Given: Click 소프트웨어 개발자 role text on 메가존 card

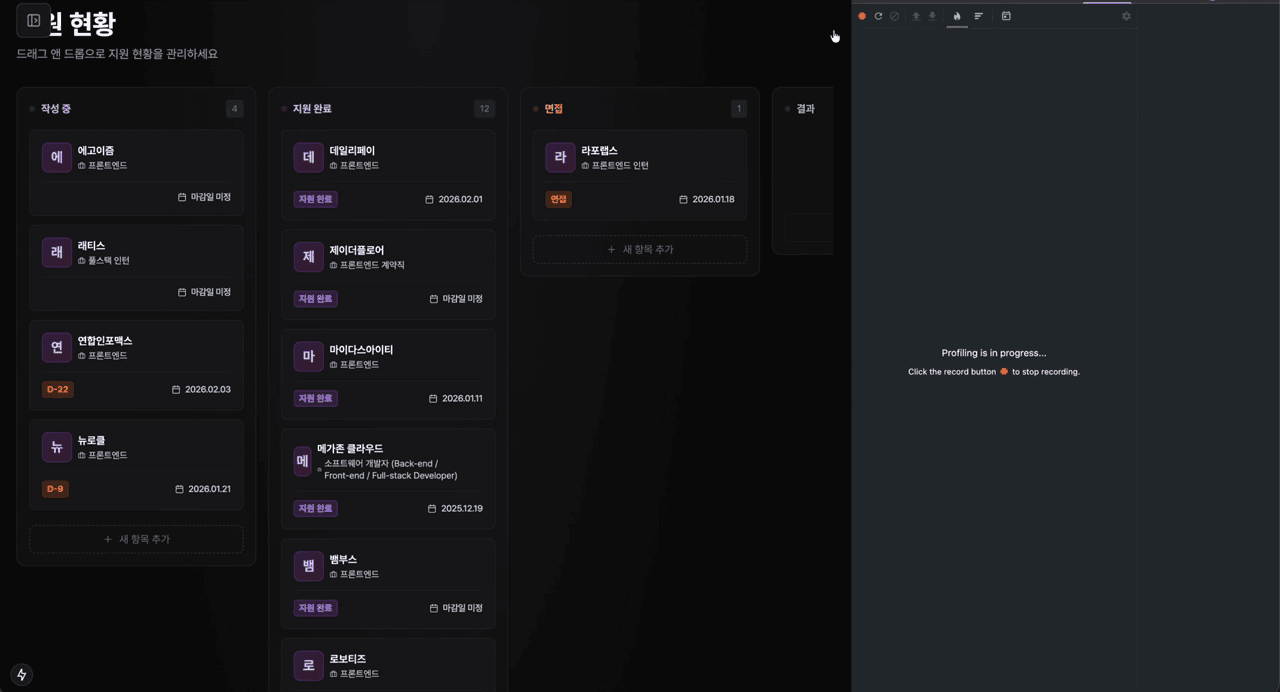Looking at the screenshot, I should (391, 469).
